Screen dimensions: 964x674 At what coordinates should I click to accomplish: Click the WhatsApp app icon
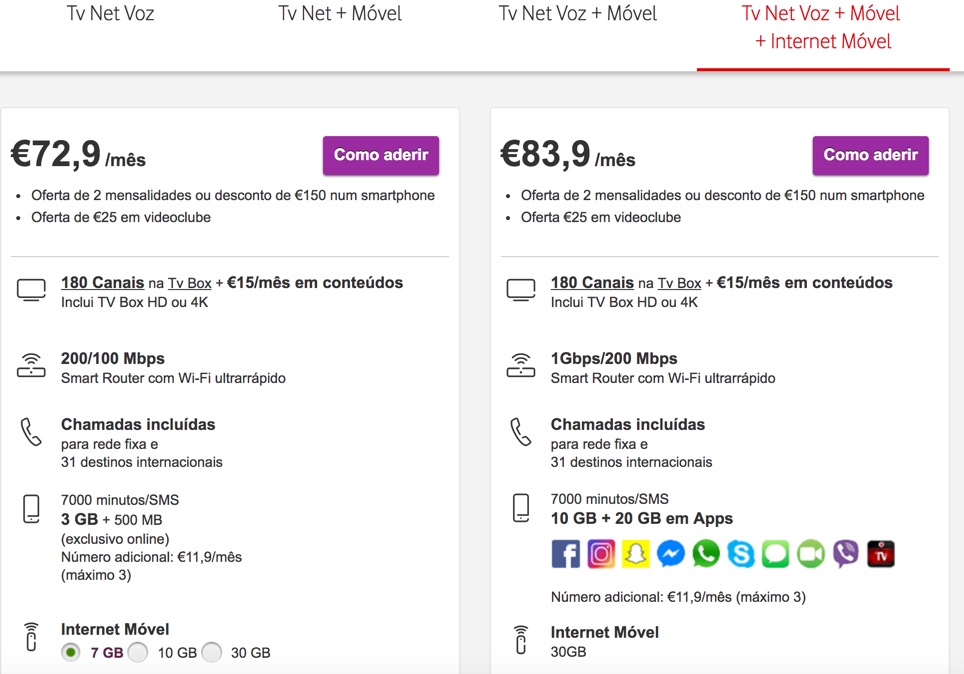click(x=706, y=554)
